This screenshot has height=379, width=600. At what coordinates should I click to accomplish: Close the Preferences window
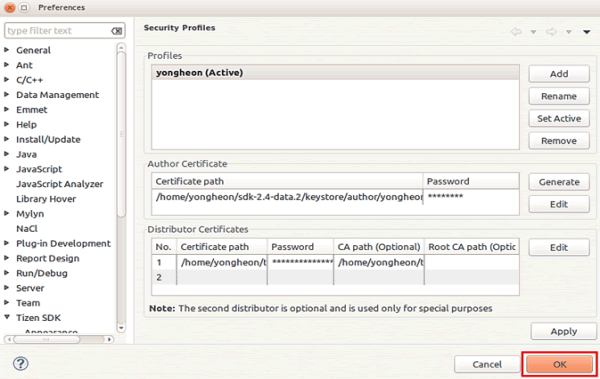click(10, 7)
